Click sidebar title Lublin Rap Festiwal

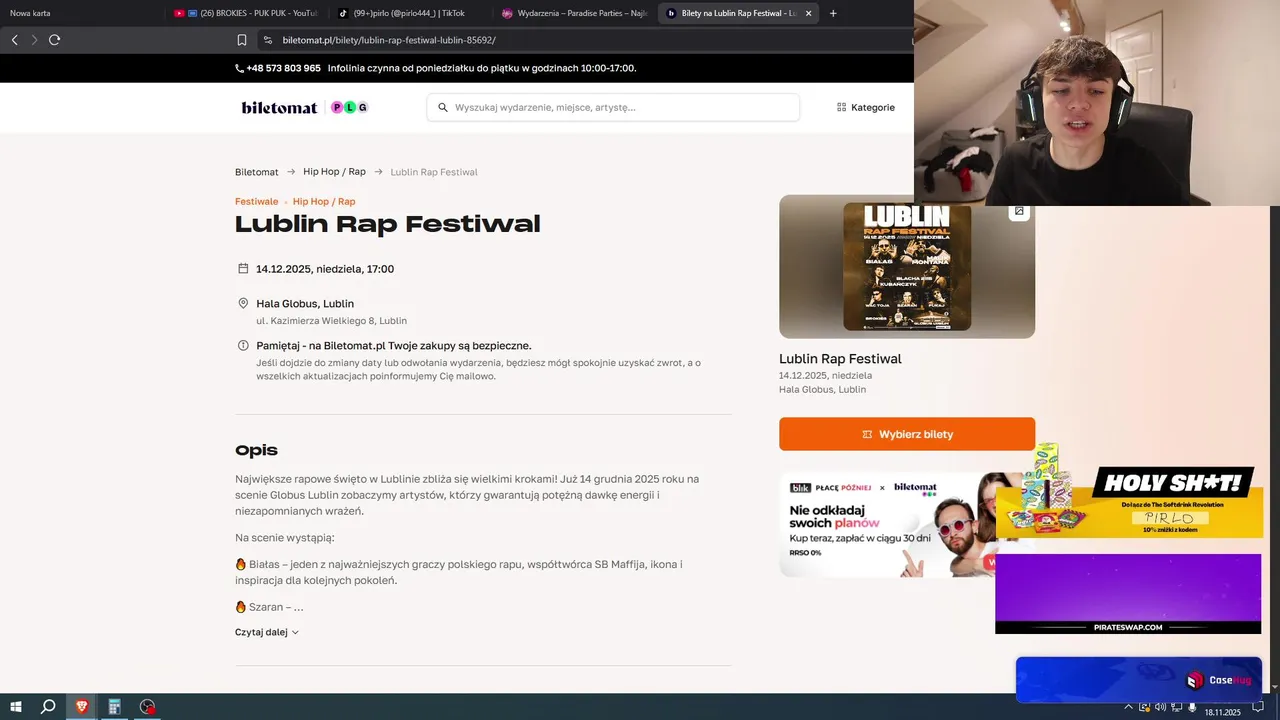click(840, 358)
